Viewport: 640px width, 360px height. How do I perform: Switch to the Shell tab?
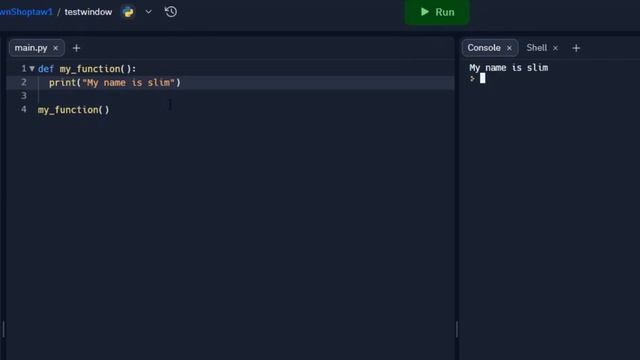point(536,48)
